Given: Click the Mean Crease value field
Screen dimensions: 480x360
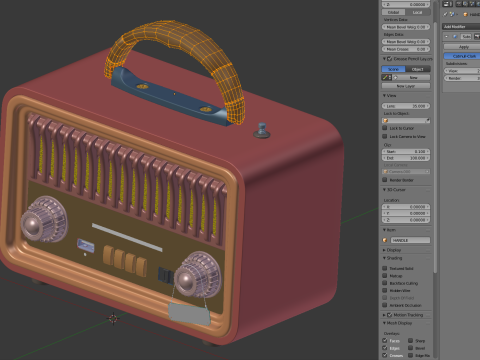Looking at the screenshot, I should pos(406,49).
